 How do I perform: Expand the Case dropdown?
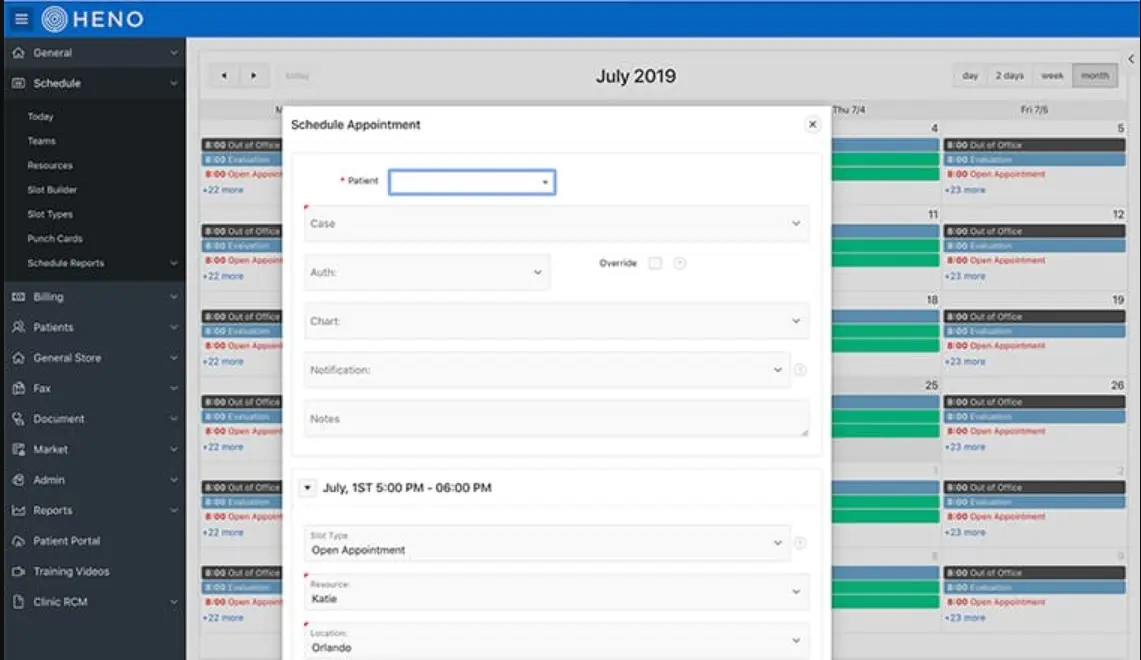(x=797, y=223)
